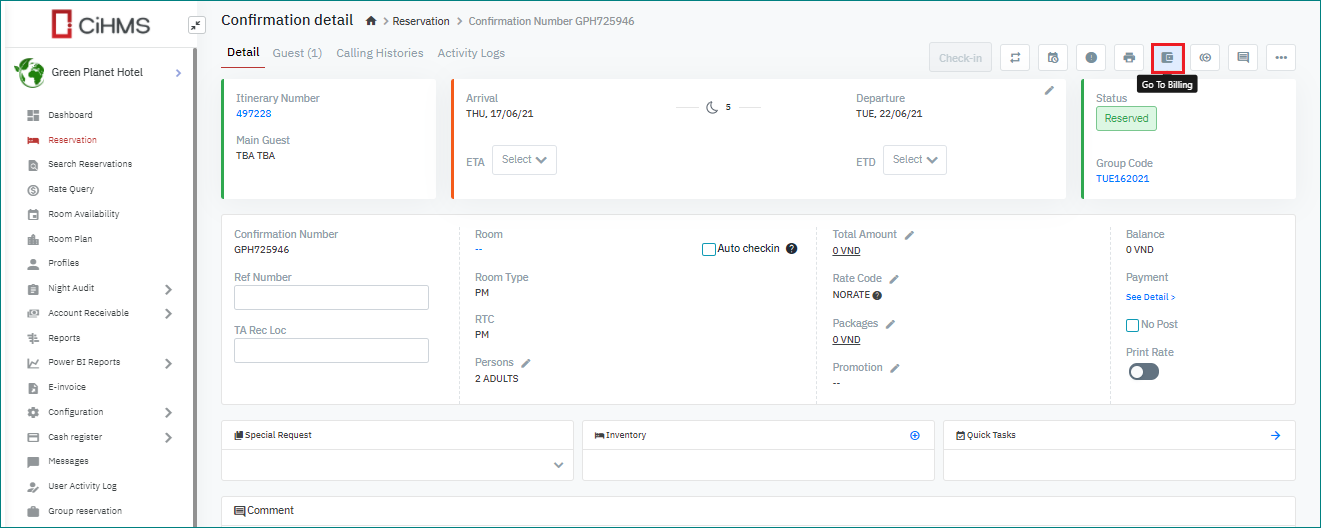This screenshot has width=1321, height=528.
Task: Click the Ref Number input field
Action: 331,298
